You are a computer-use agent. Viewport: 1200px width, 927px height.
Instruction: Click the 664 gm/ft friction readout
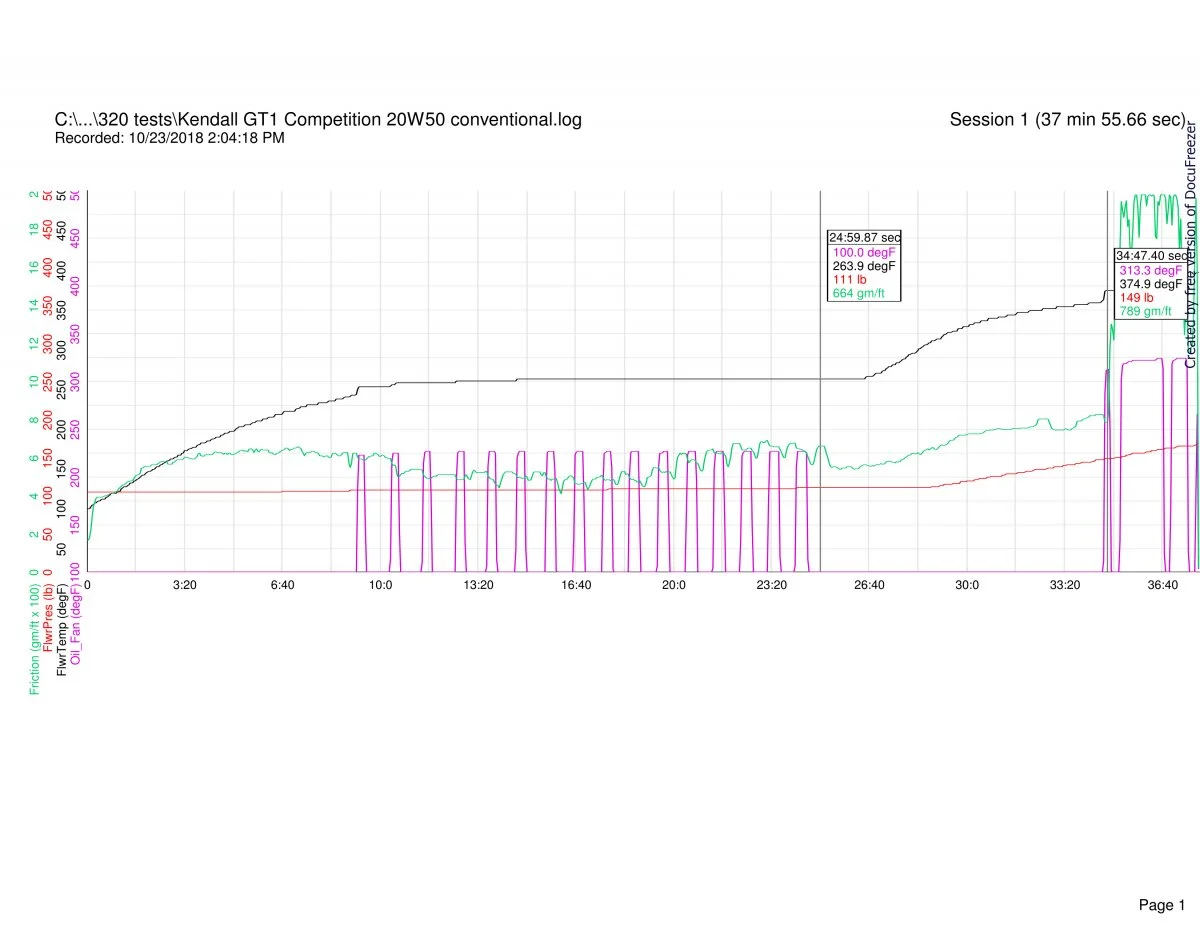[x=851, y=294]
